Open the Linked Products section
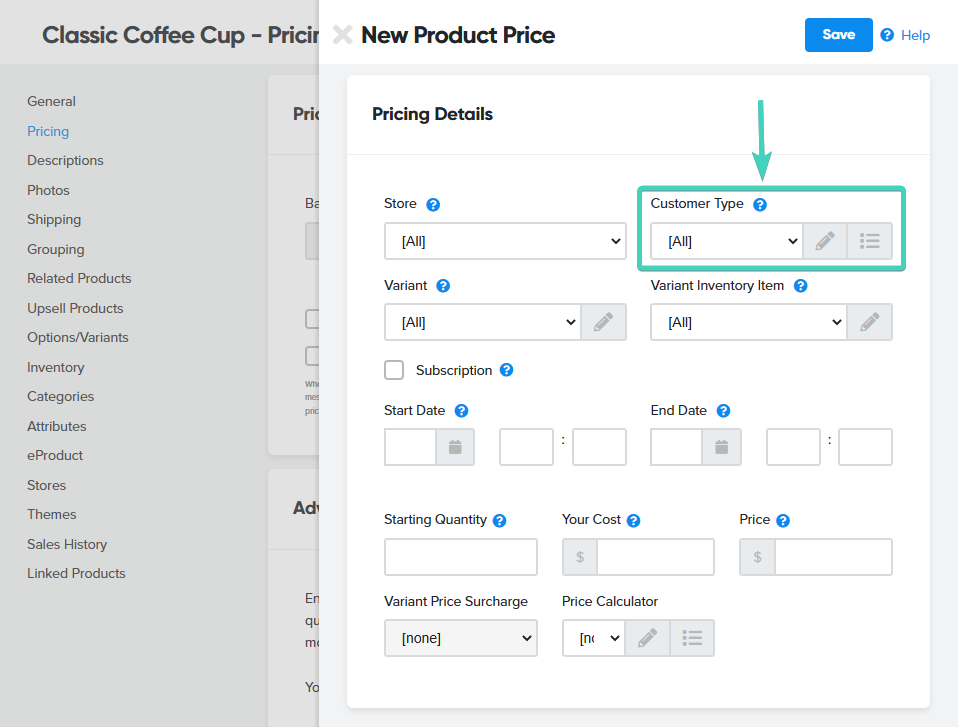This screenshot has width=958, height=727. [x=76, y=574]
